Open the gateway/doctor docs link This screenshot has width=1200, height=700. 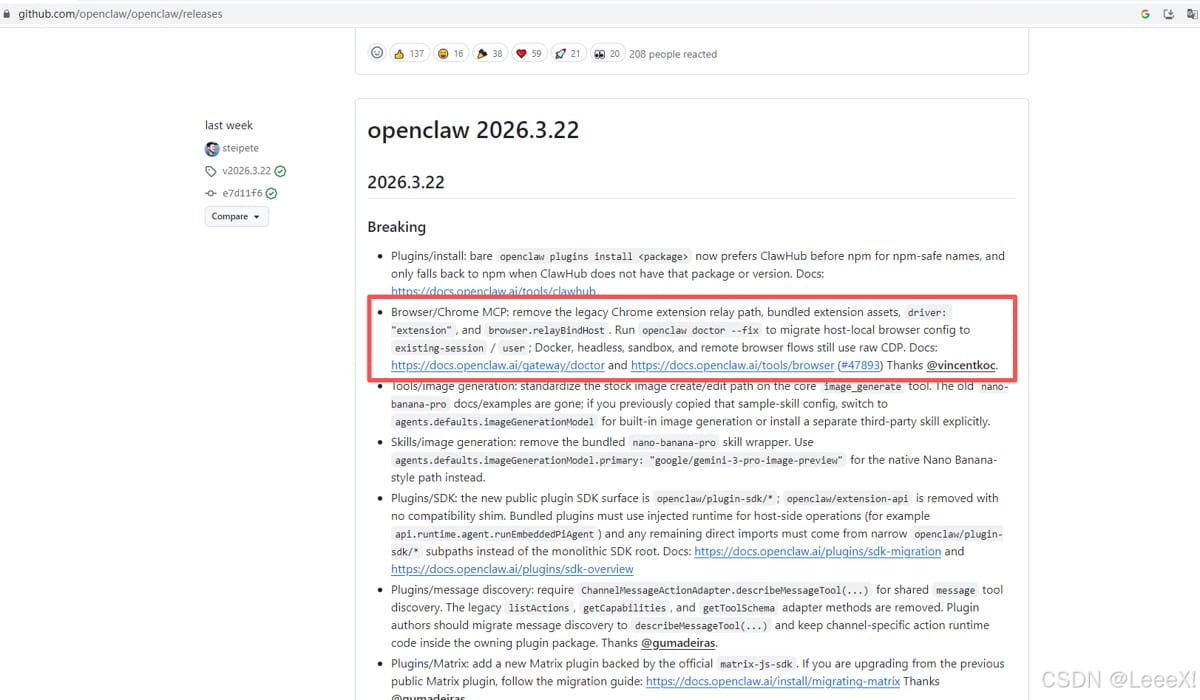coord(498,365)
